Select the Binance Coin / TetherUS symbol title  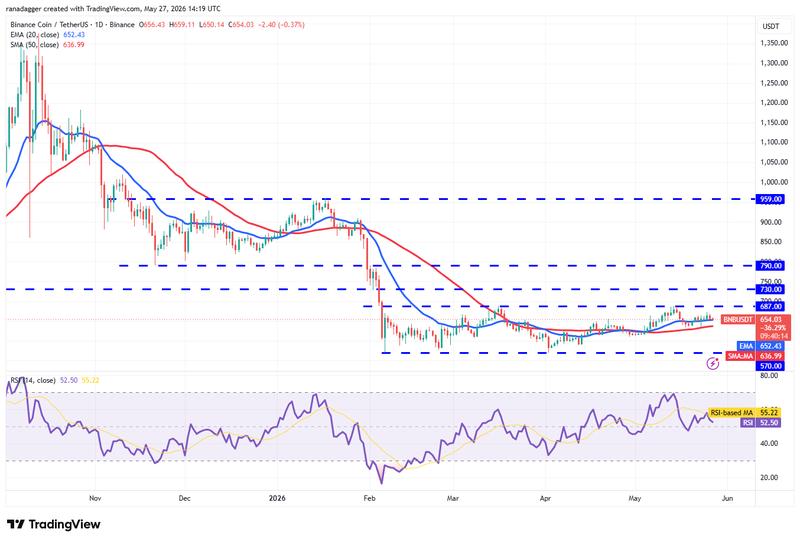tap(72, 24)
